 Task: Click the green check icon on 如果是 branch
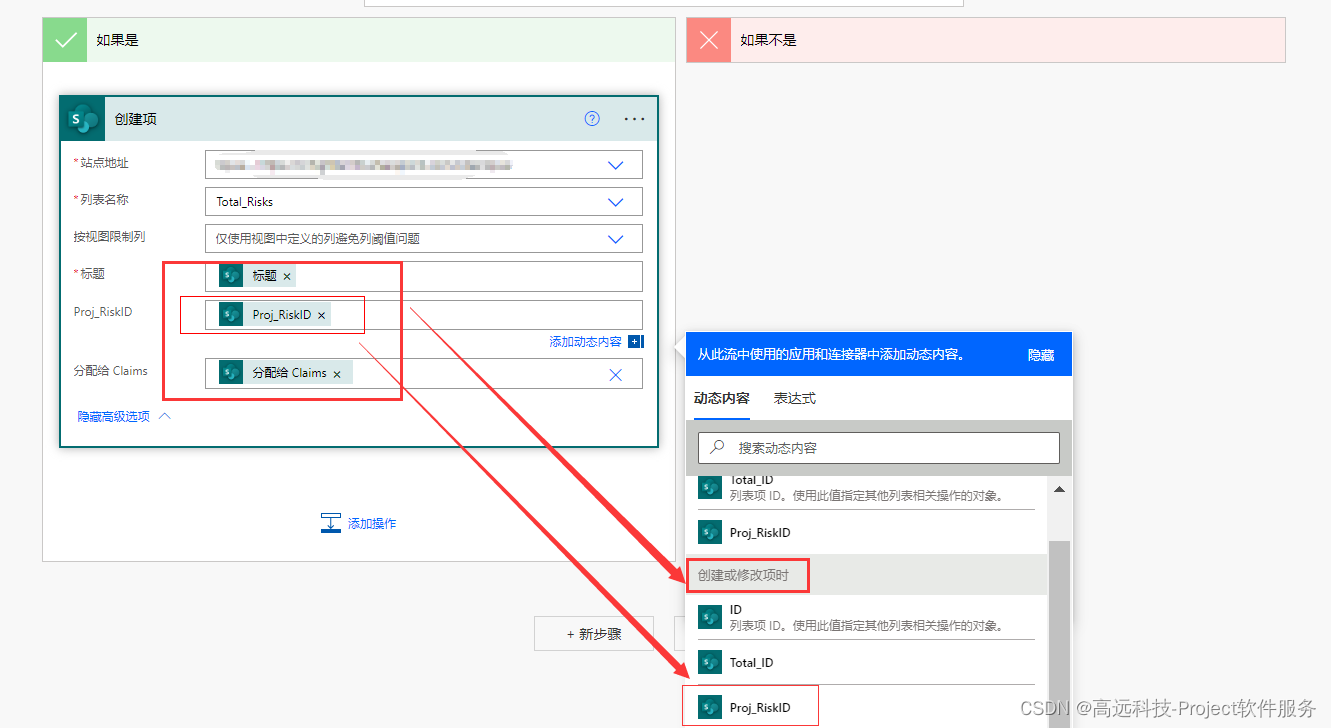tap(64, 39)
